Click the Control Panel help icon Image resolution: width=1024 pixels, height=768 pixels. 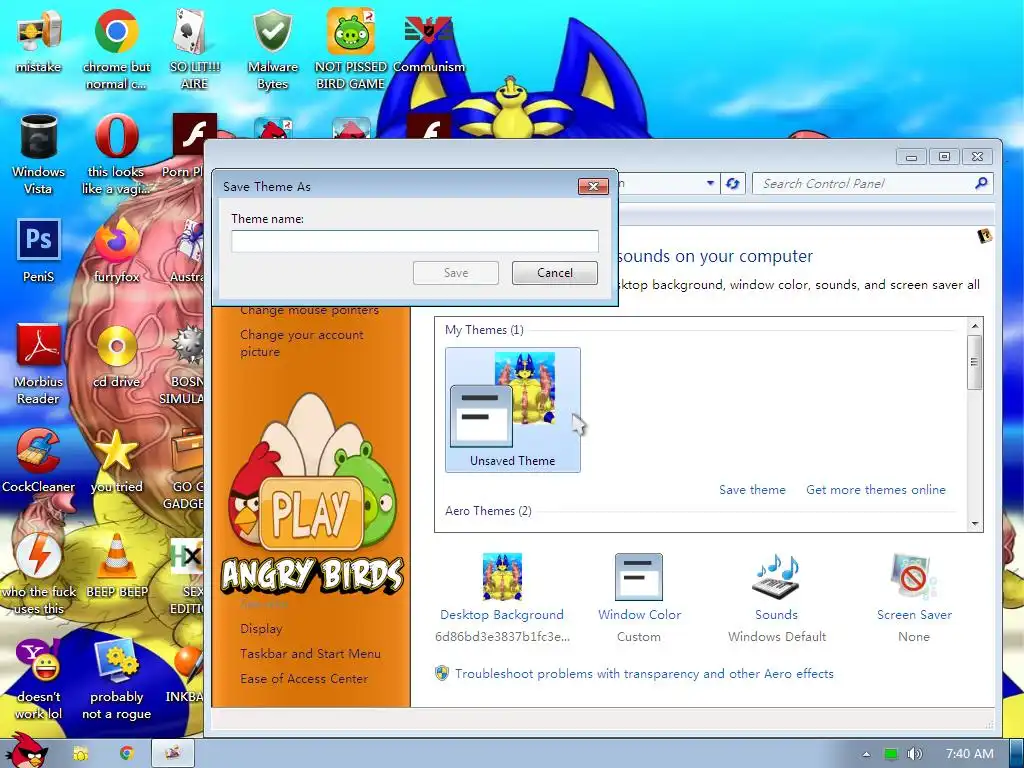click(985, 236)
